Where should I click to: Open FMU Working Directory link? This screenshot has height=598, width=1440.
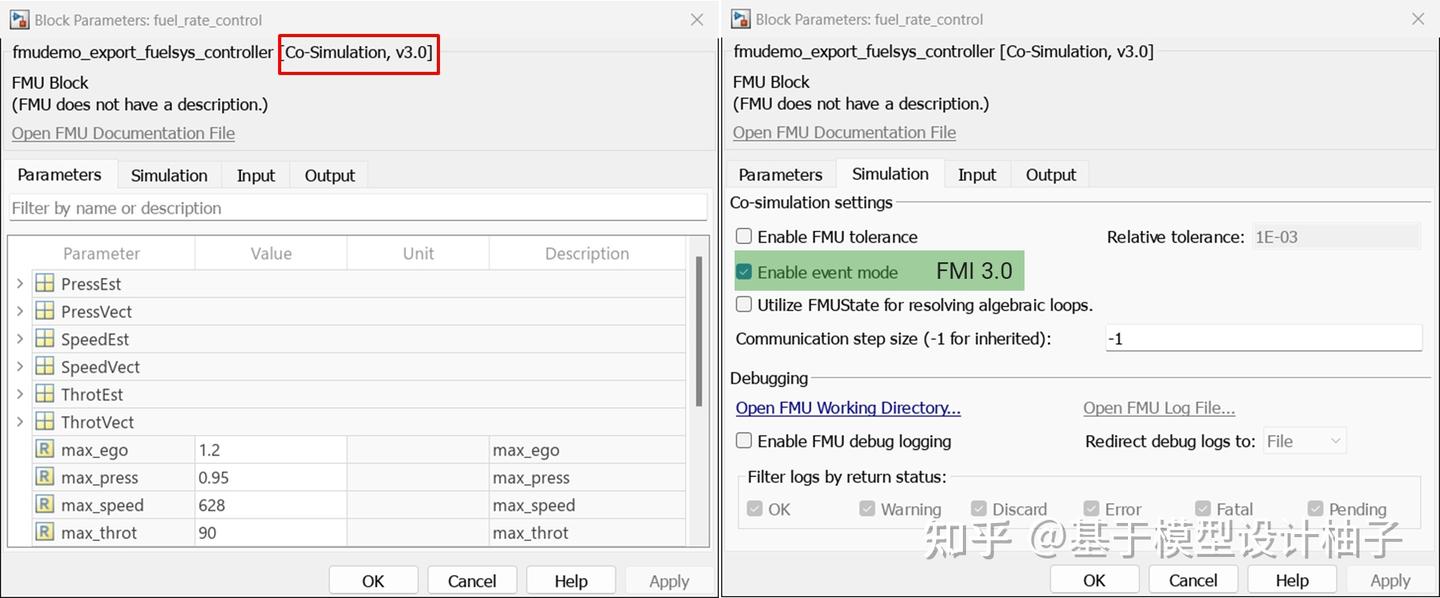[847, 407]
